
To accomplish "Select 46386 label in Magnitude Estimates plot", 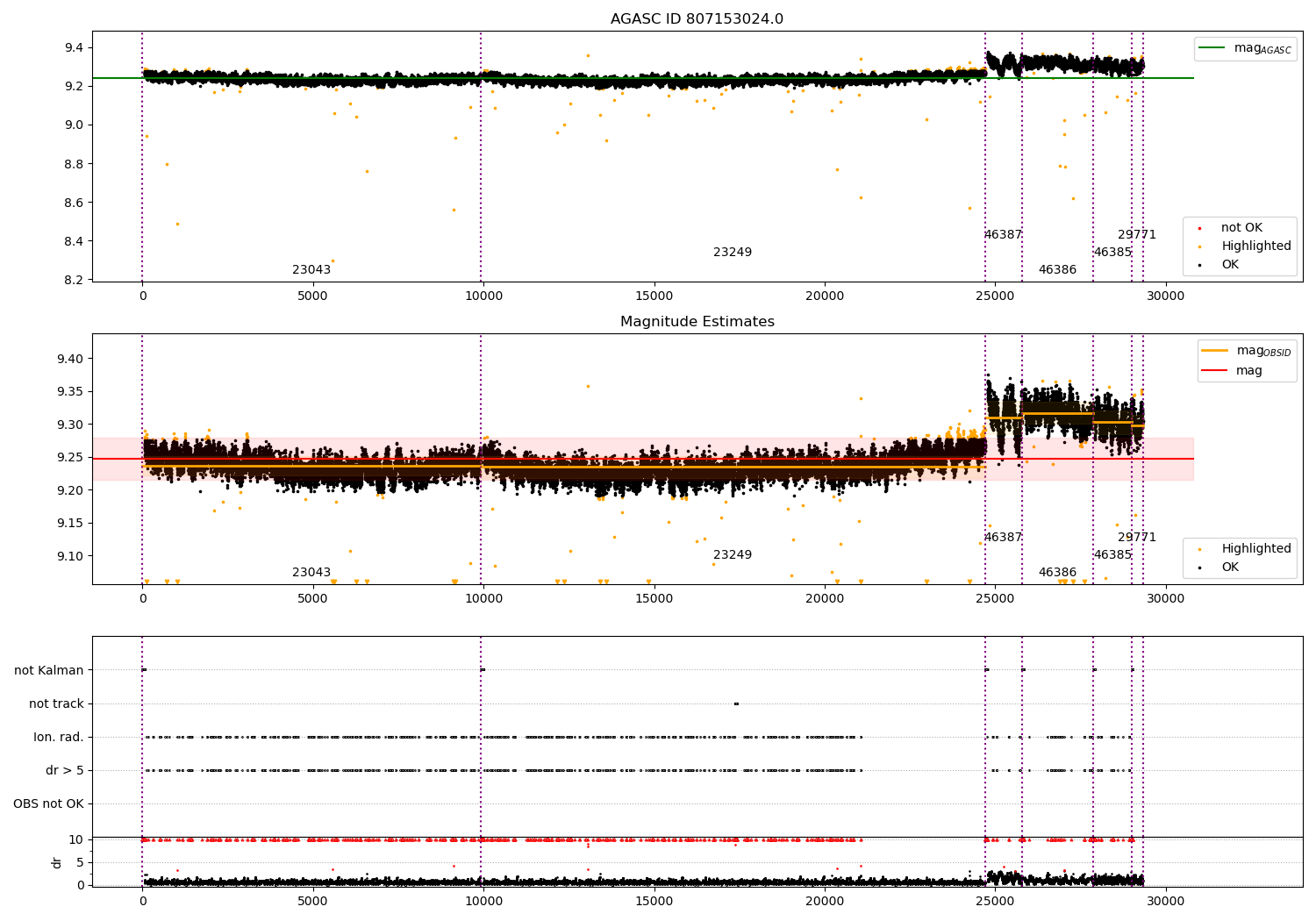I will [1057, 573].
